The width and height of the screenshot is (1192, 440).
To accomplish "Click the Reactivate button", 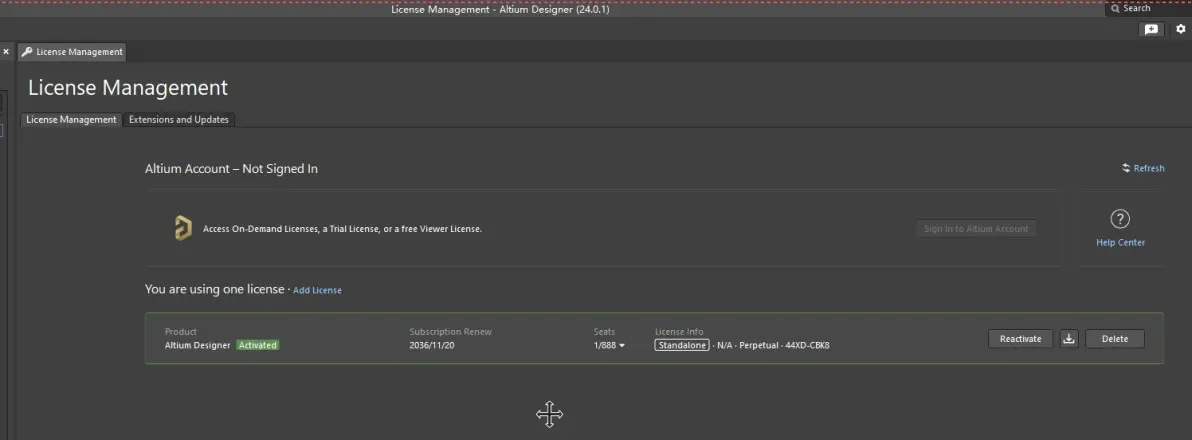I will point(1020,339).
